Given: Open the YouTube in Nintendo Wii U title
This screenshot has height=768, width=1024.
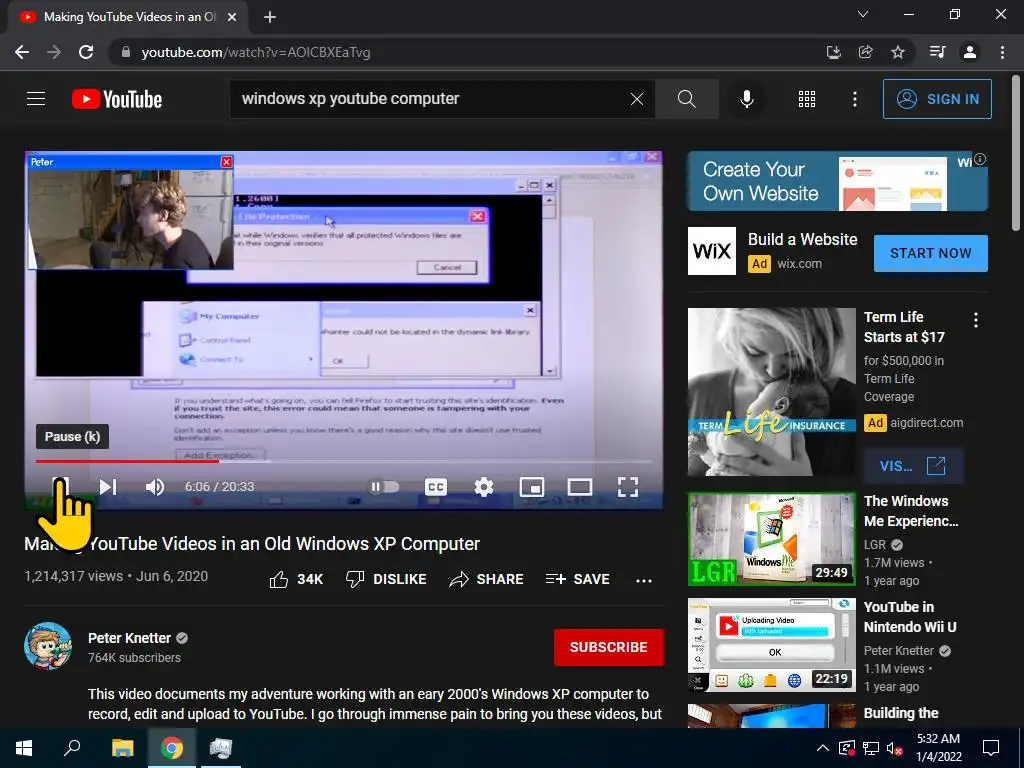Looking at the screenshot, I should coord(910,617).
